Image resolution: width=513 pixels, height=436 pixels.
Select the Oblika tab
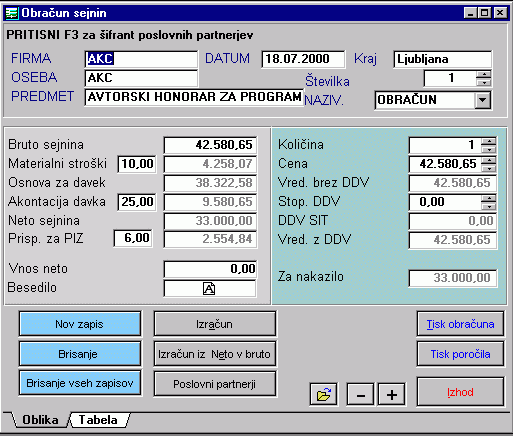pyautogui.click(x=40, y=420)
